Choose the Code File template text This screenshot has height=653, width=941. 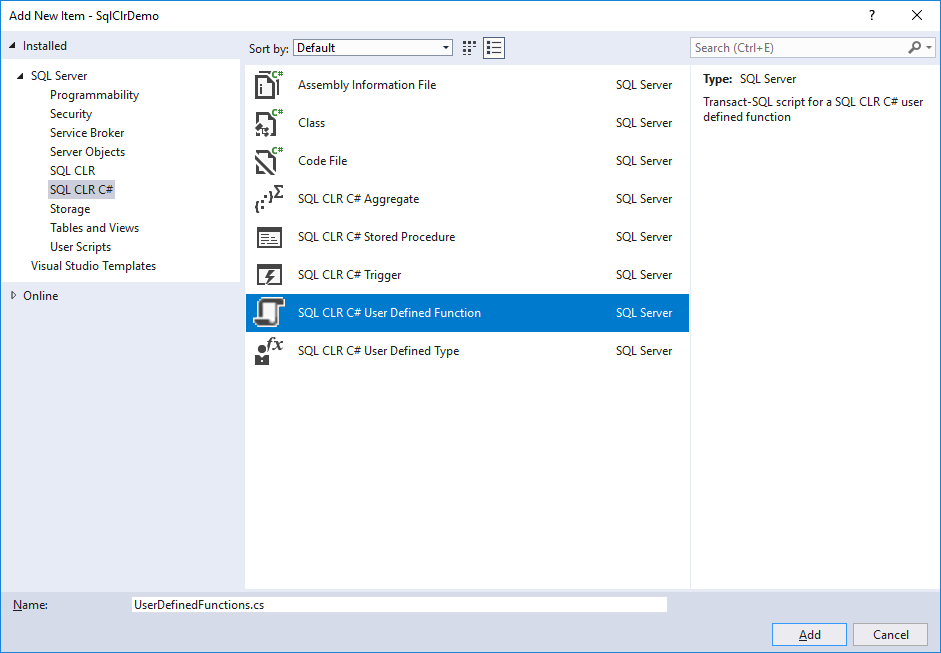coord(322,161)
